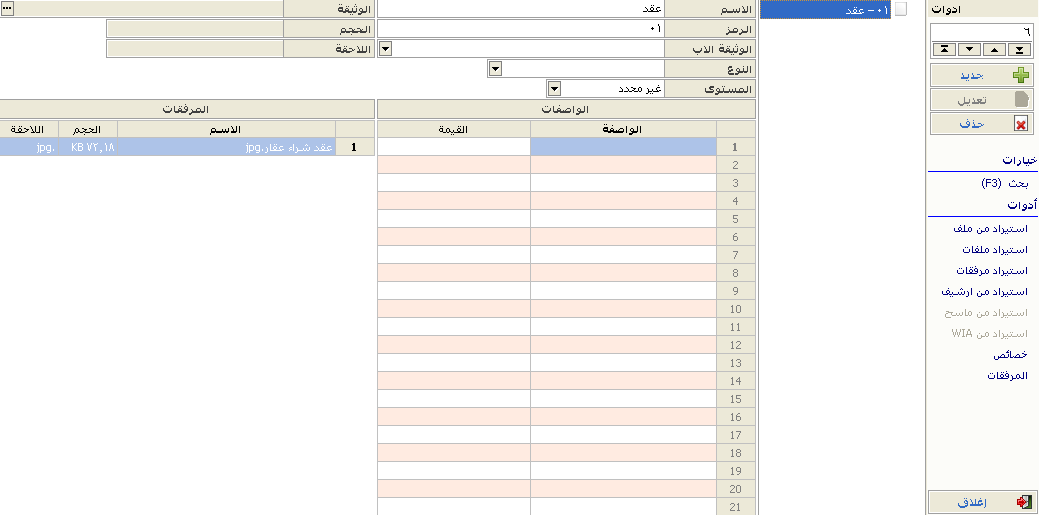Click the Edit (تعديل) document button
The height and width of the screenshot is (515, 1039).
980,99
